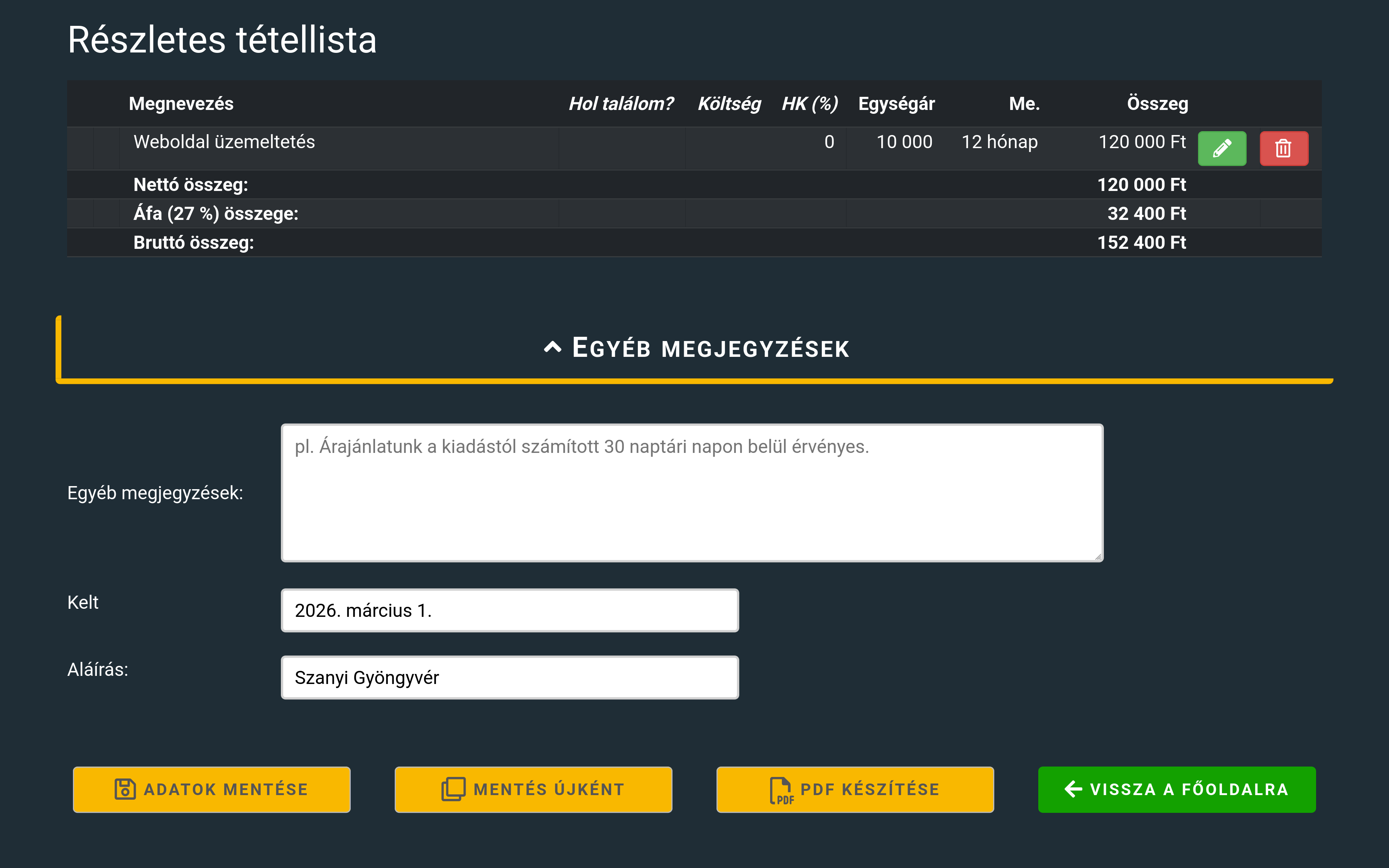
Task: Click the Mentés újként button
Action: [x=533, y=789]
